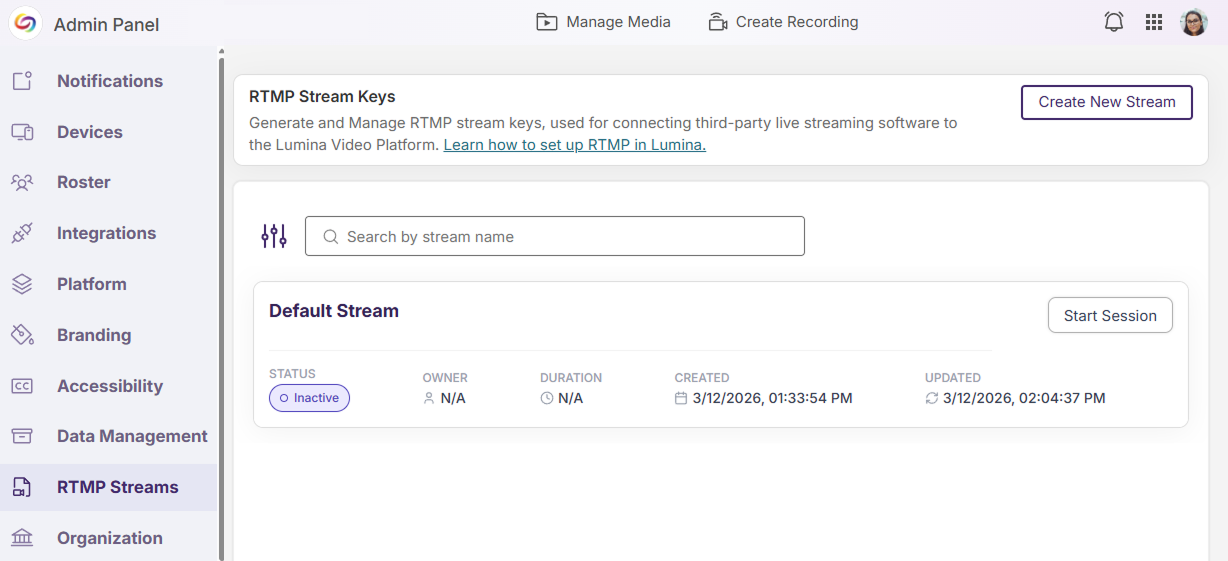1228x561 pixels.
Task: Click the Inactive status badge
Action: (x=309, y=398)
